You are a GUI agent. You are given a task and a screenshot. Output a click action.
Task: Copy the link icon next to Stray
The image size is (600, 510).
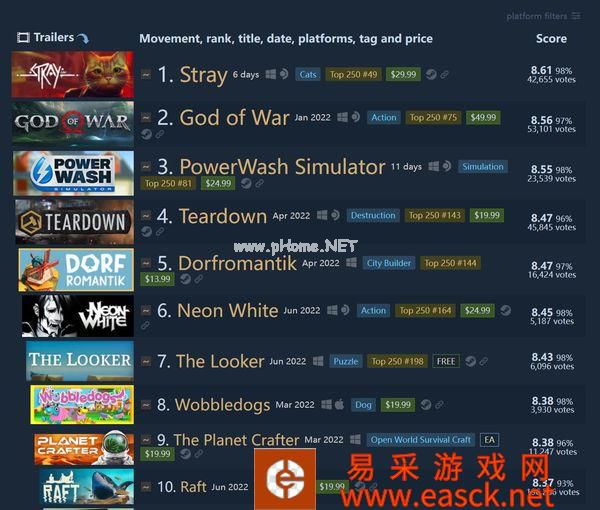pos(444,75)
